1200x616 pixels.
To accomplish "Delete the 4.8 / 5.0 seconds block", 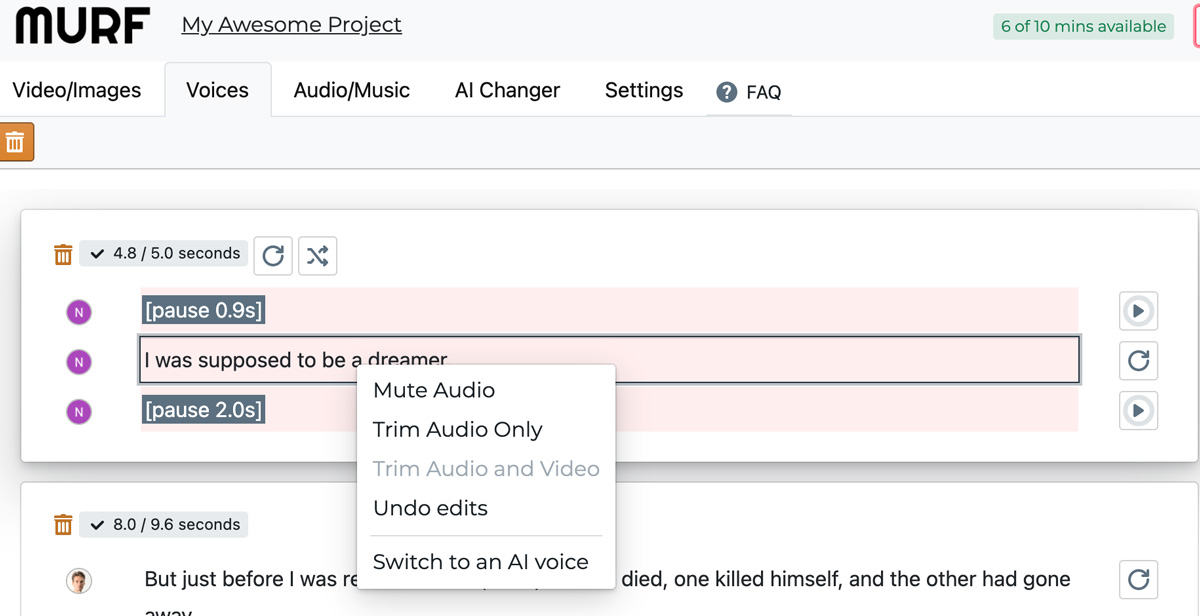I will [x=63, y=255].
